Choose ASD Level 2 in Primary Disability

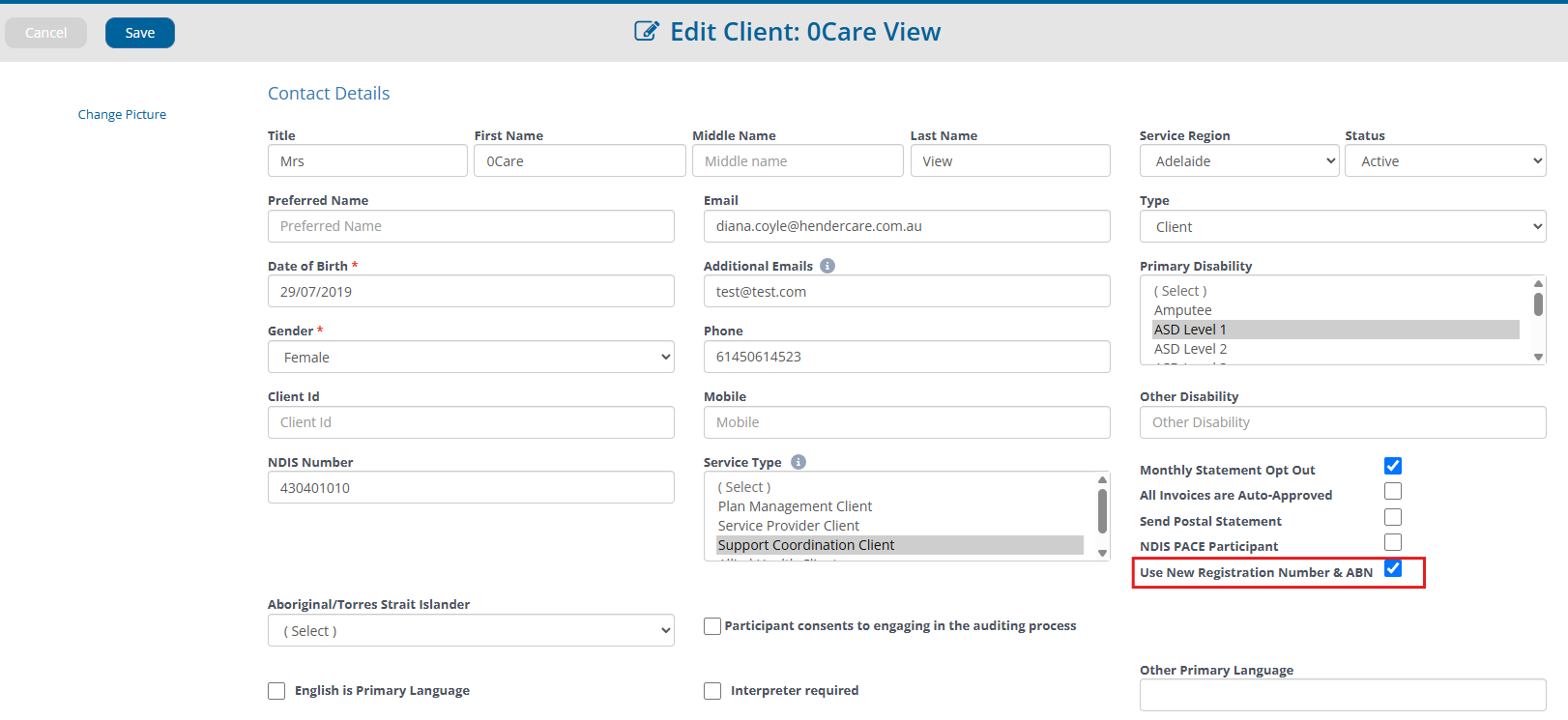tap(1190, 349)
